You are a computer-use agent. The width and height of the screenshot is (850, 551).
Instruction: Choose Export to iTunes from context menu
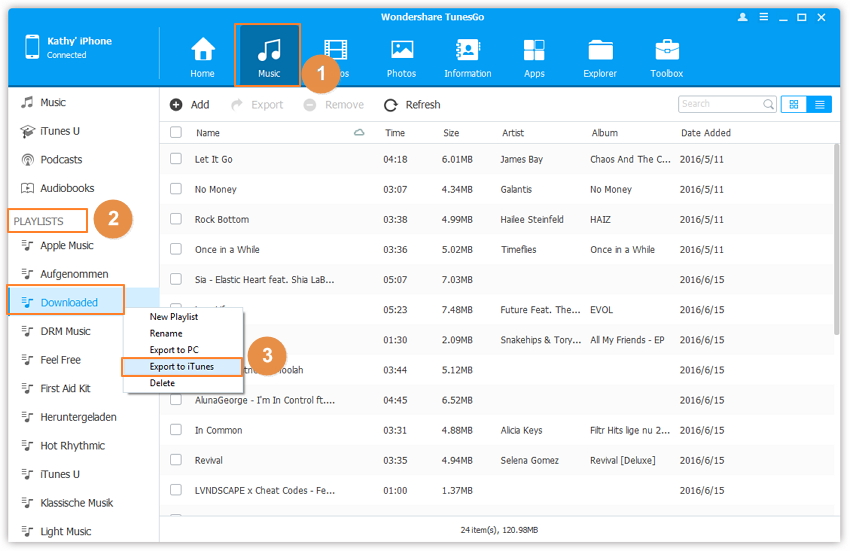click(181, 367)
